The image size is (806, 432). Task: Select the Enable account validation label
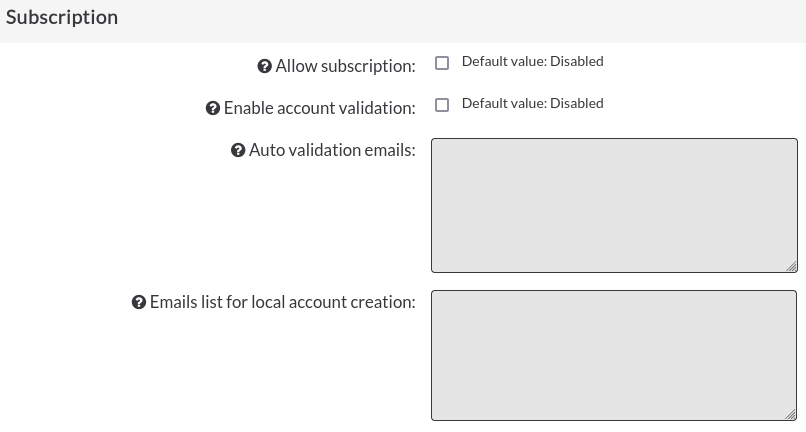pos(319,109)
